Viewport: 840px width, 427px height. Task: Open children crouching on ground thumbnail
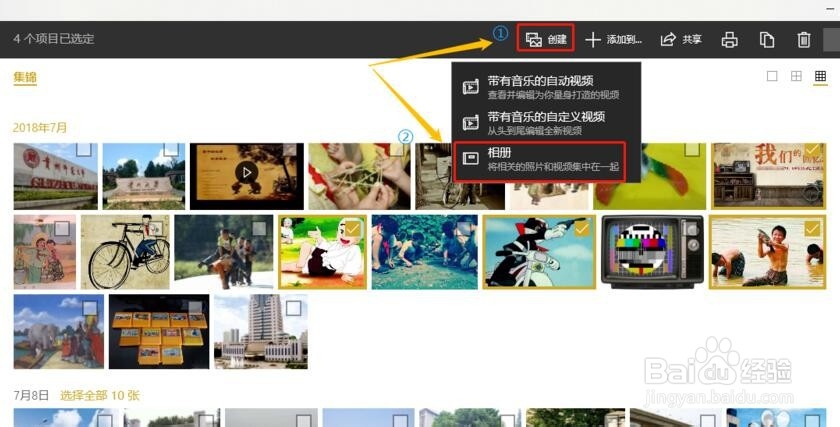[424, 252]
